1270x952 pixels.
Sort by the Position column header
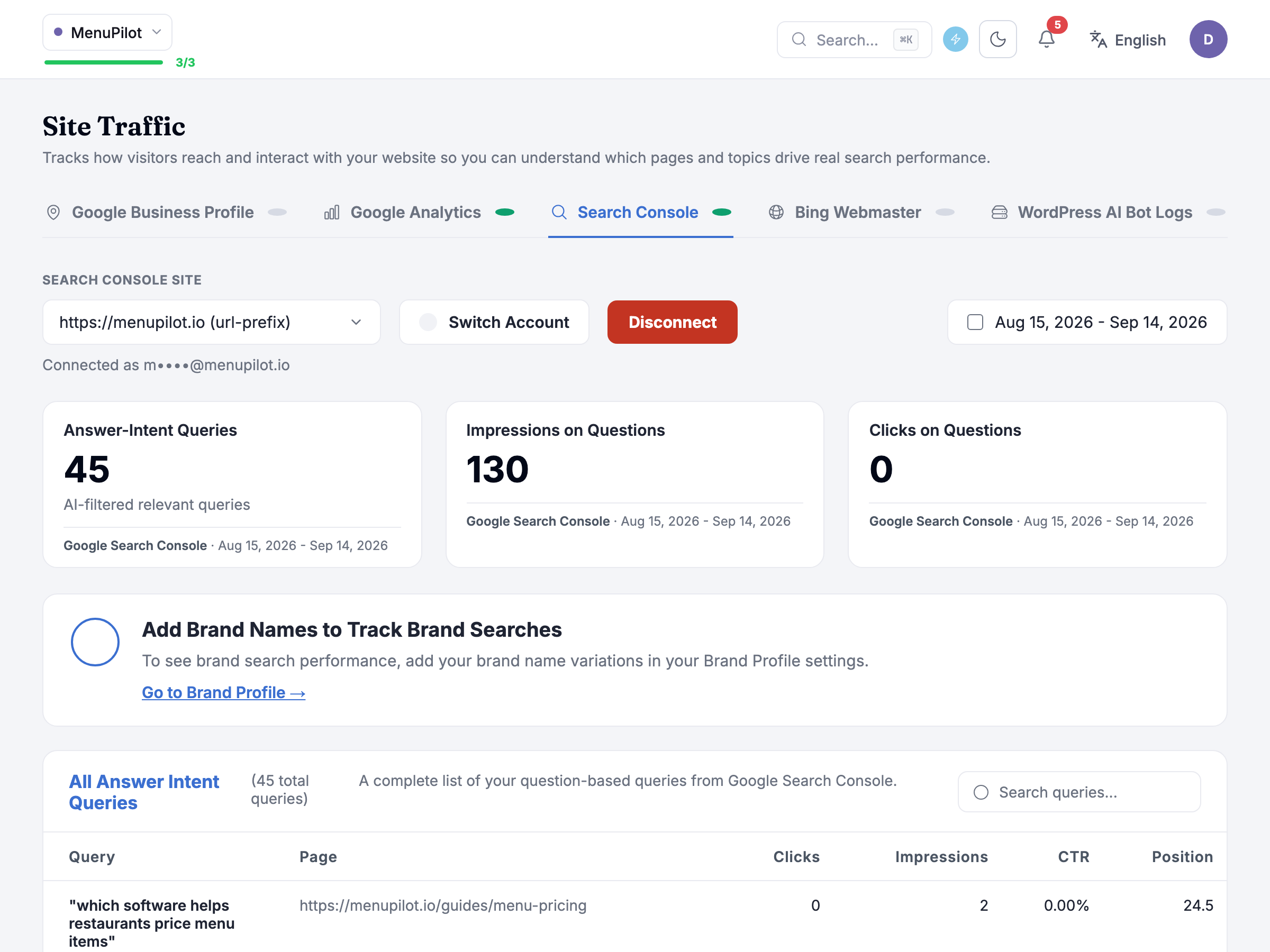[1182, 856]
